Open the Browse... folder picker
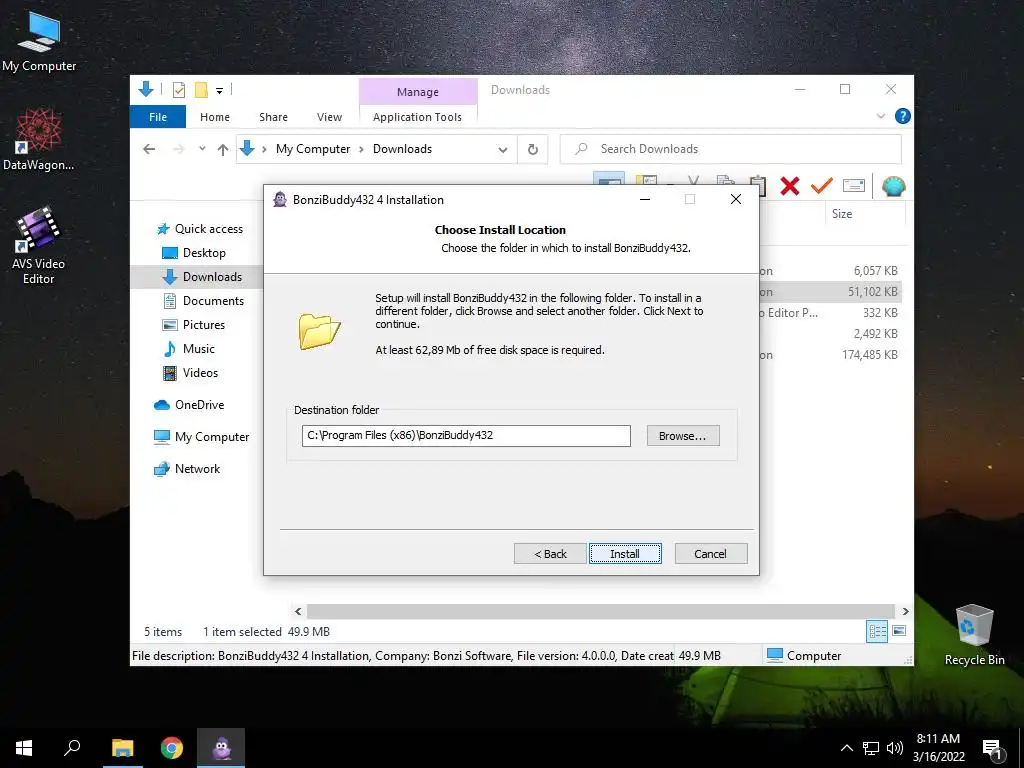Screen dimensions: 1024x768 [682, 436]
